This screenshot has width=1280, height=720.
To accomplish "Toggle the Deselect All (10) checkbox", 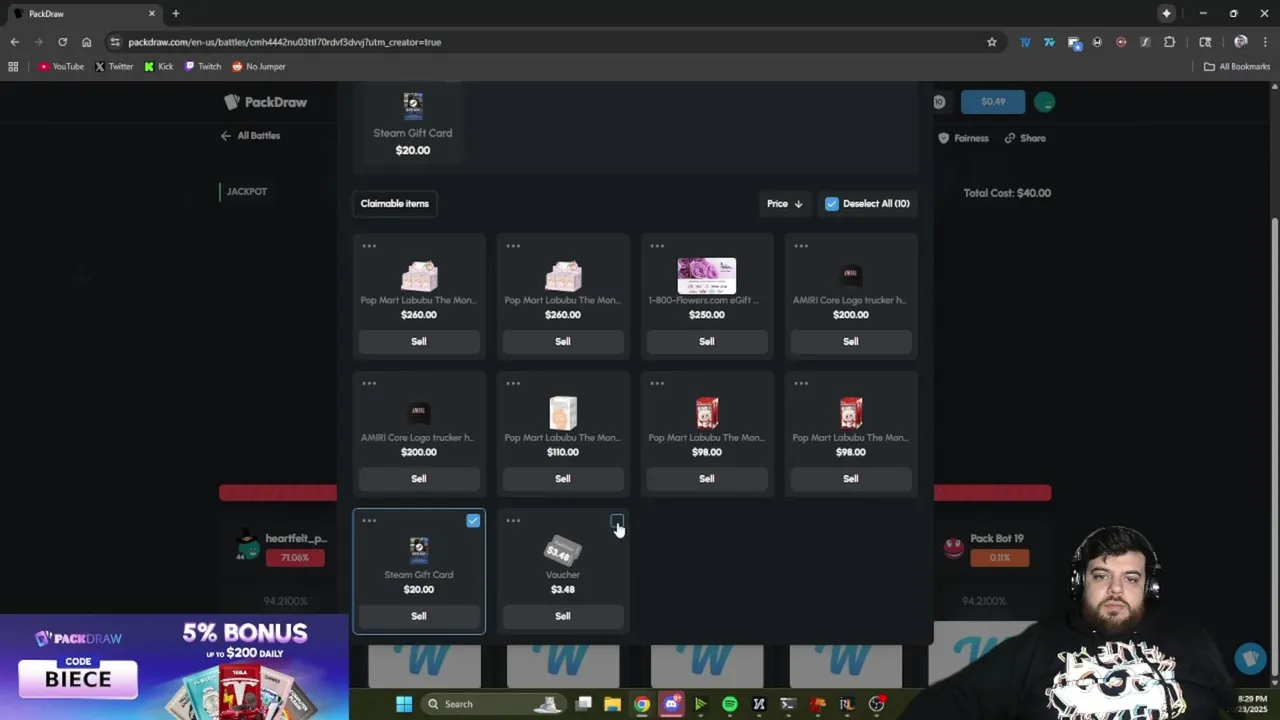I will (x=831, y=204).
